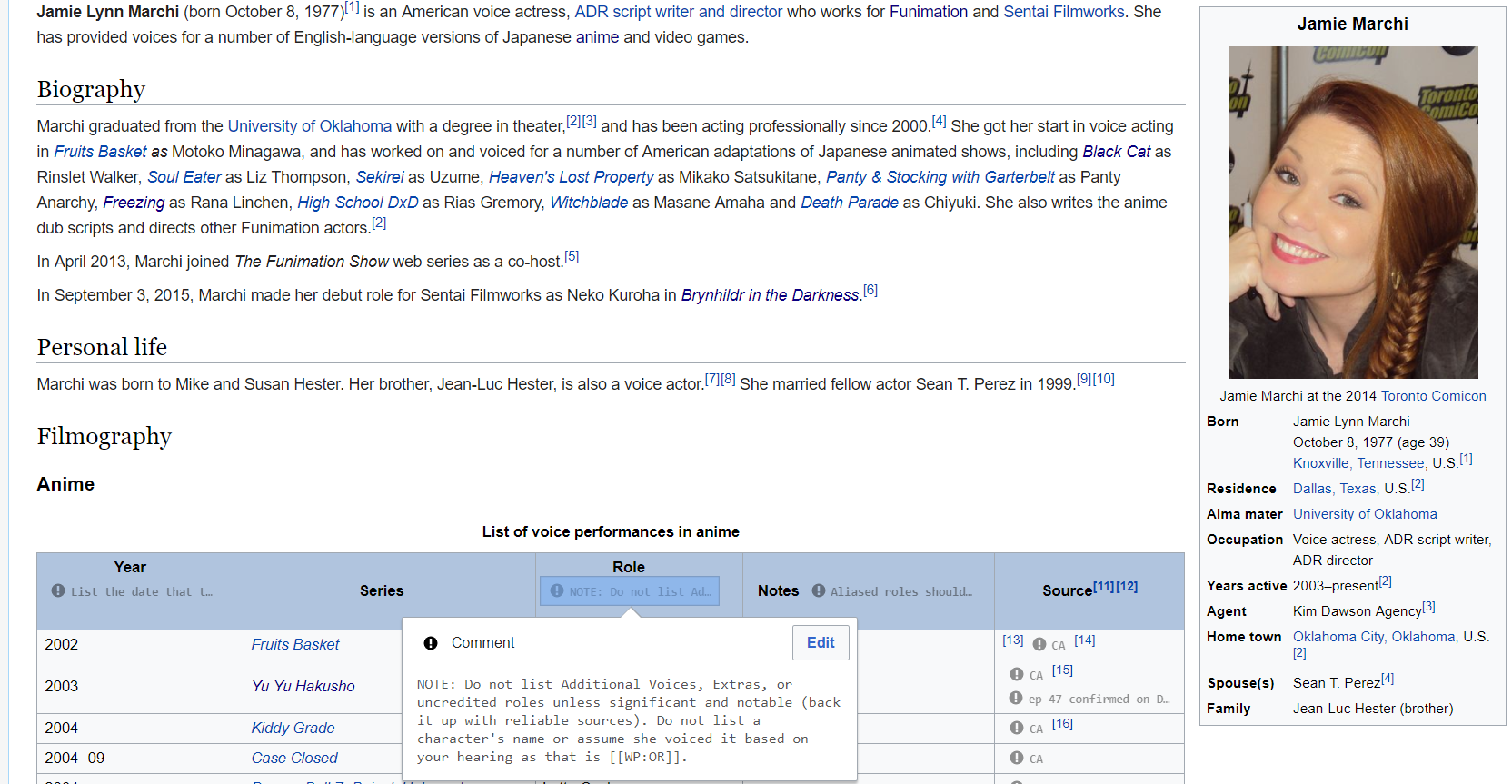The height and width of the screenshot is (784, 1512).
Task: Click the 'List of voice performances in anime' caption
Action: [611, 531]
